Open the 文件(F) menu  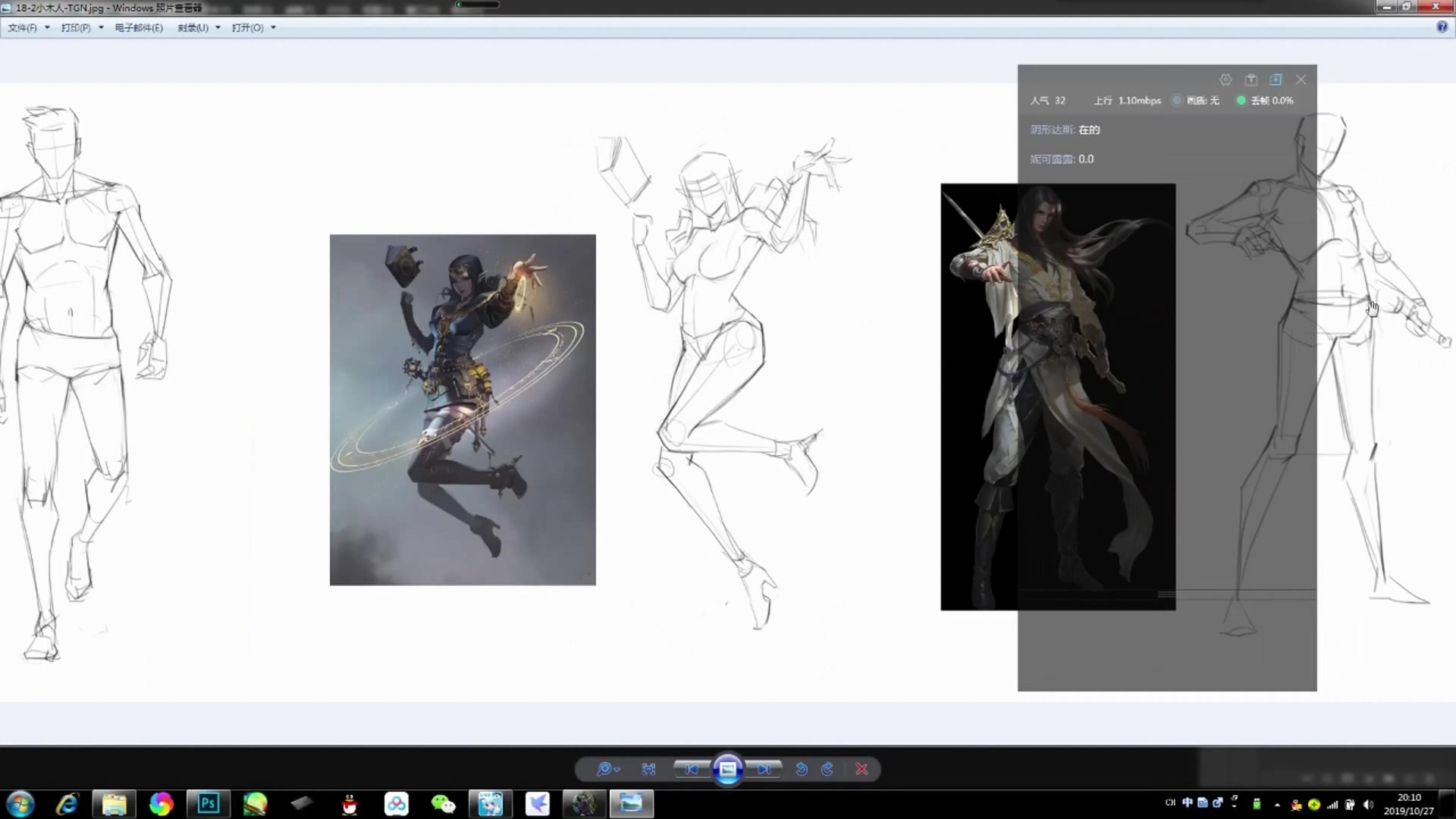coord(23,27)
